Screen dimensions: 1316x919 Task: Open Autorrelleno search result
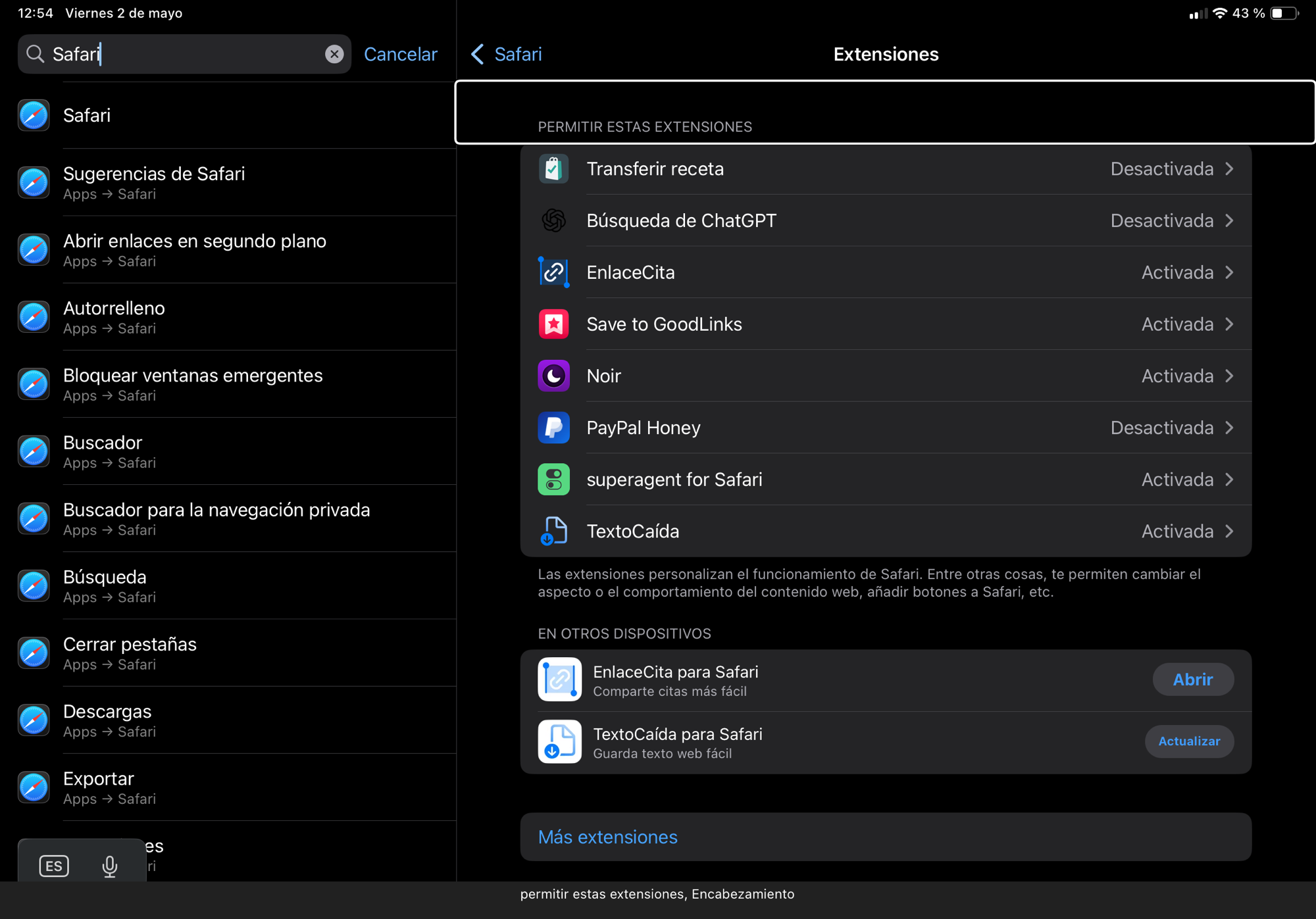228,317
